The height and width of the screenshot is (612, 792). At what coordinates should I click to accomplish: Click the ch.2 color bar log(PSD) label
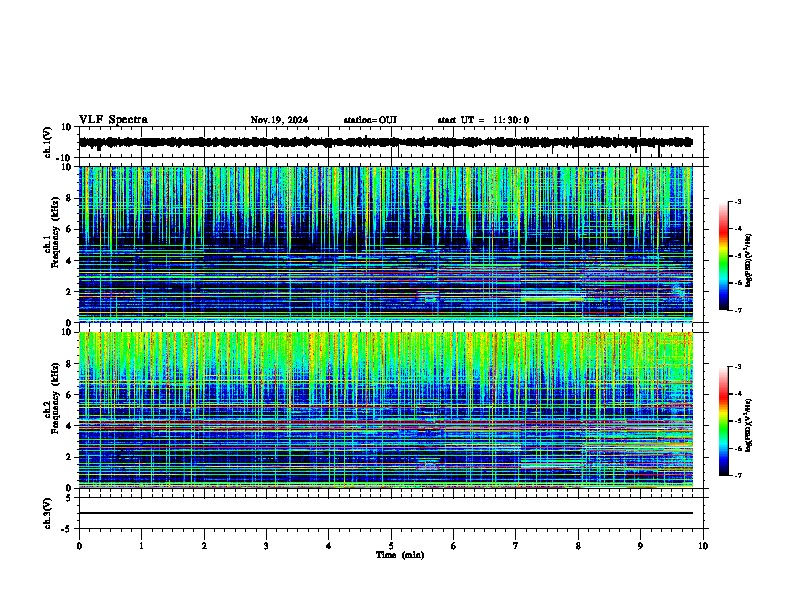[x=749, y=425]
